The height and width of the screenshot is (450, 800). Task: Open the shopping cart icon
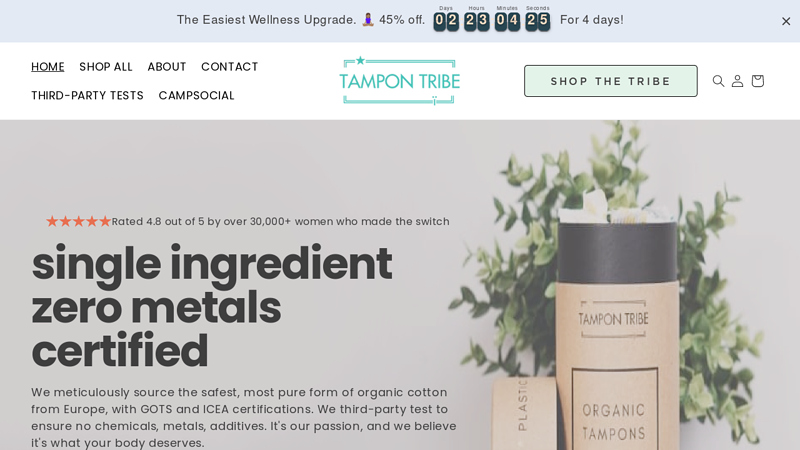click(x=758, y=81)
